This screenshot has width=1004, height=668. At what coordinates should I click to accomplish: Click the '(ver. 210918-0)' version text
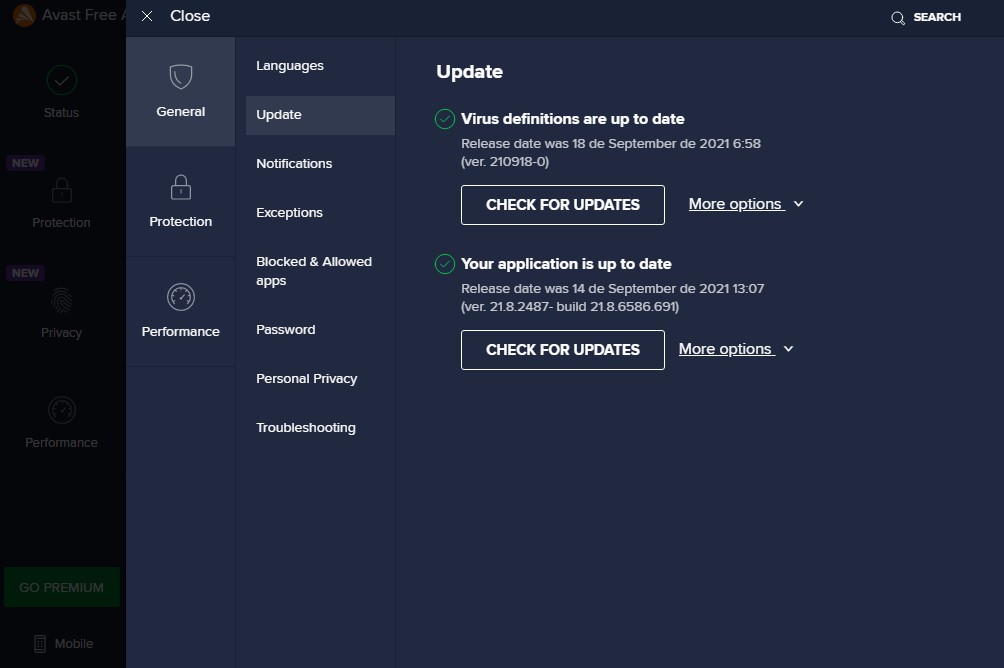click(505, 161)
